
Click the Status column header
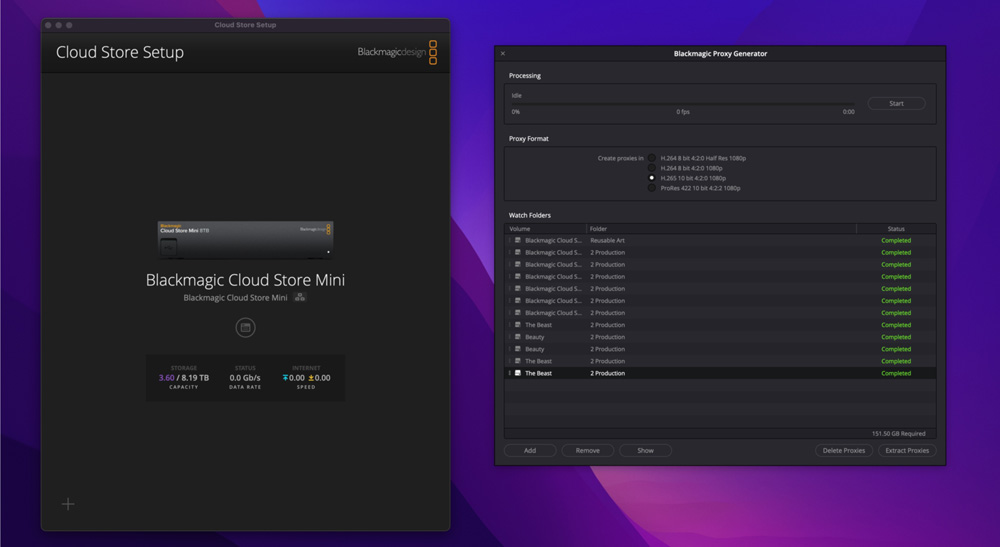(x=895, y=229)
